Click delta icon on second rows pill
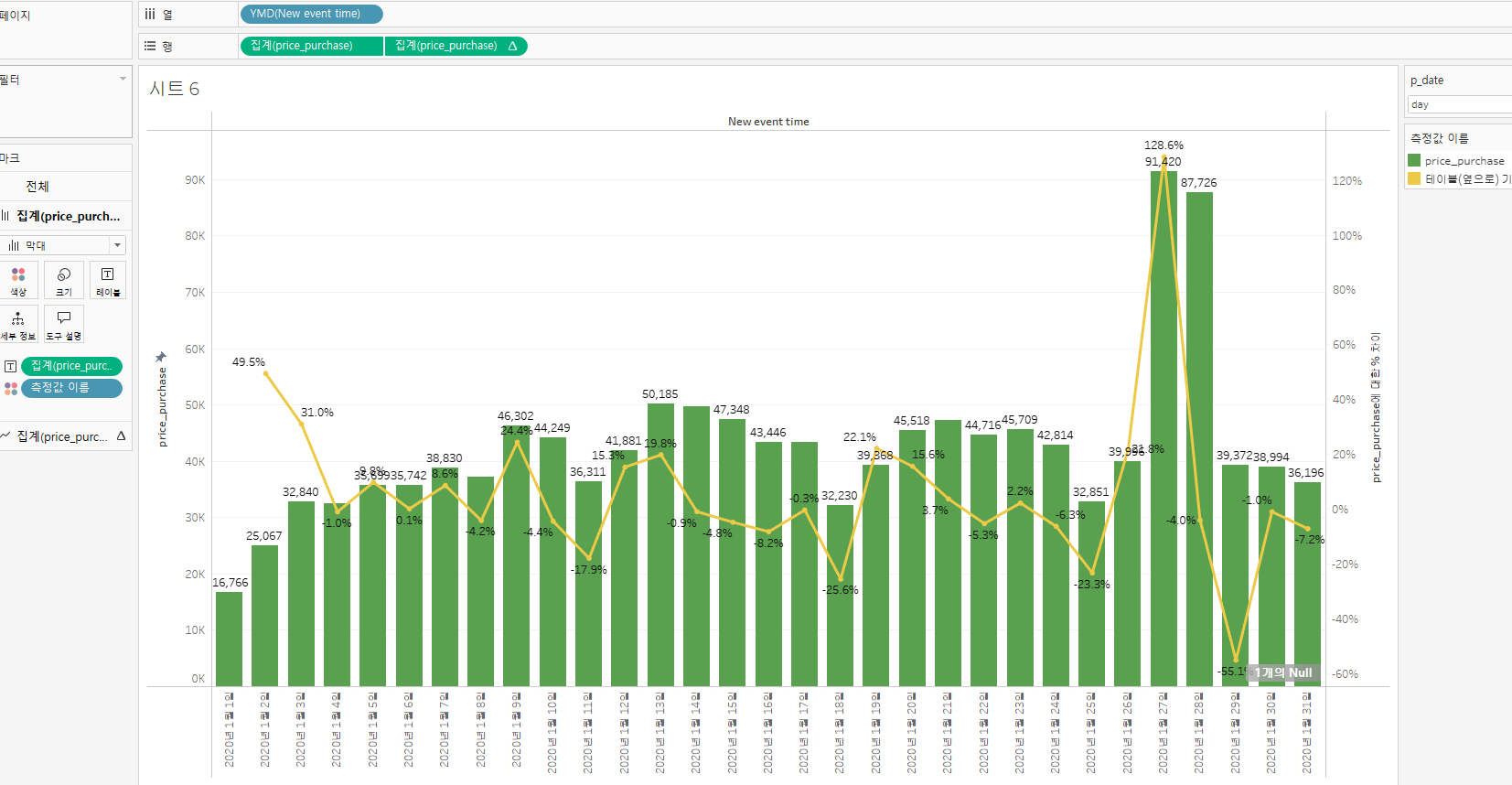The width and height of the screenshot is (1512, 785). tap(512, 46)
